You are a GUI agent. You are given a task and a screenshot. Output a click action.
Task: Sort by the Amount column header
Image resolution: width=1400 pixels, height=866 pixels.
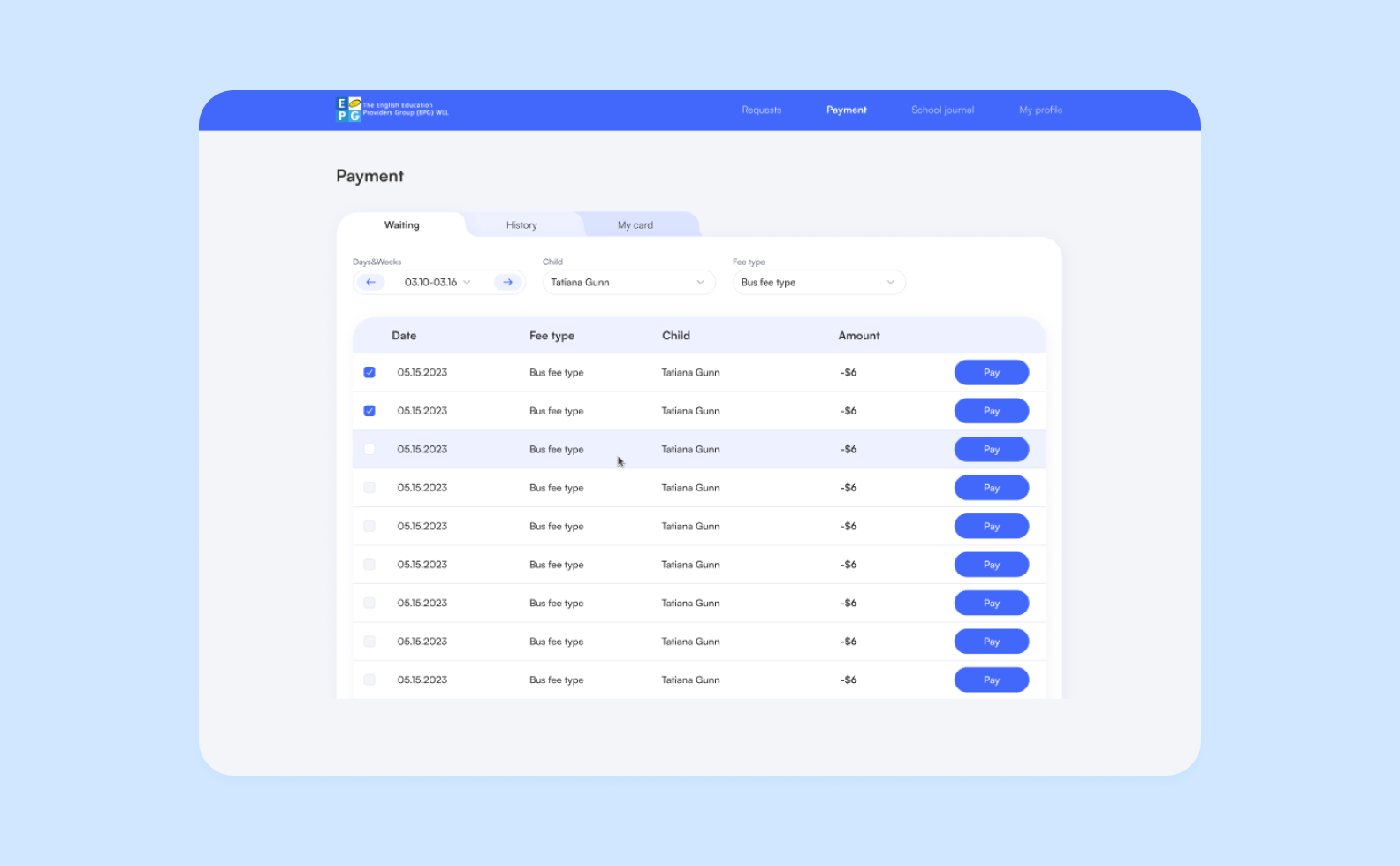(859, 336)
